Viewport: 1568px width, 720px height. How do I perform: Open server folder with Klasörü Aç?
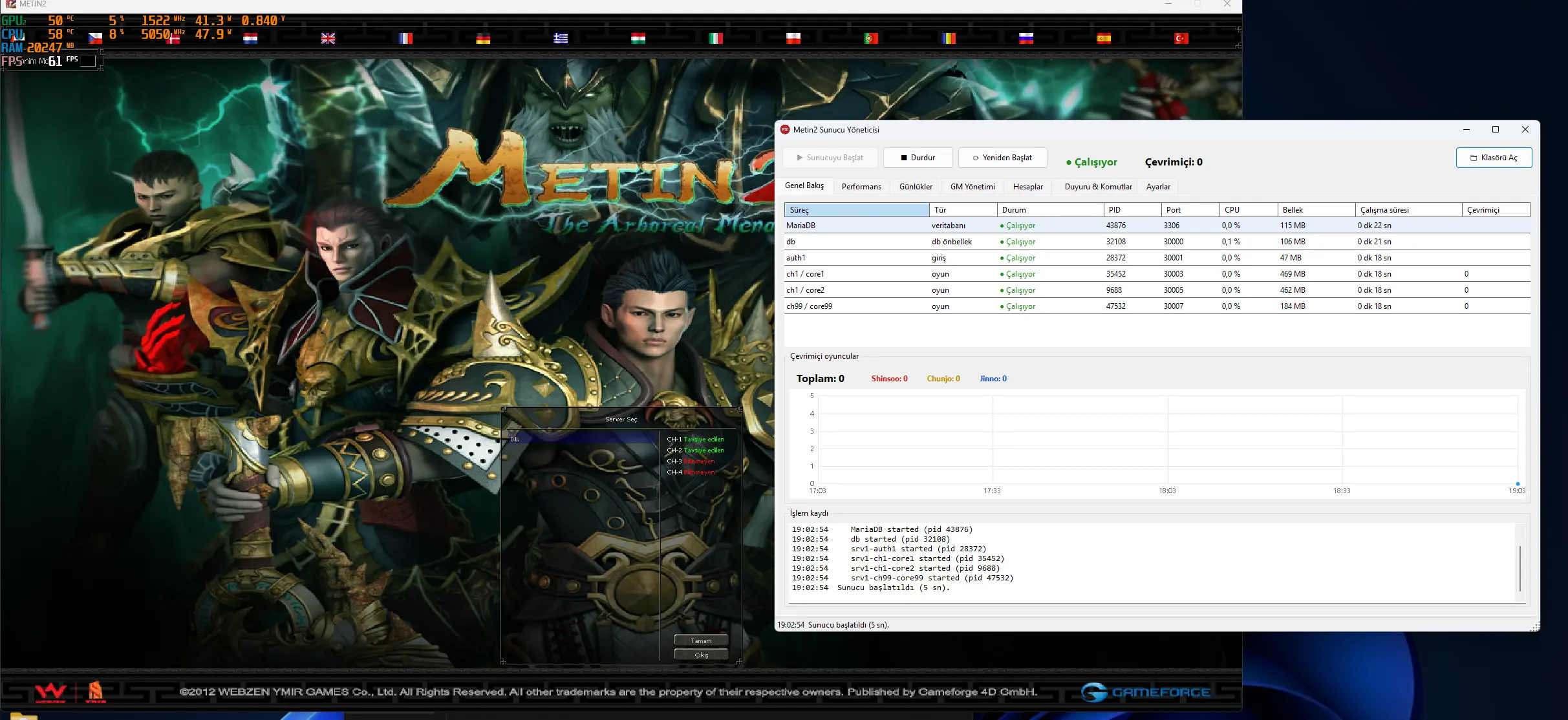tap(1494, 158)
